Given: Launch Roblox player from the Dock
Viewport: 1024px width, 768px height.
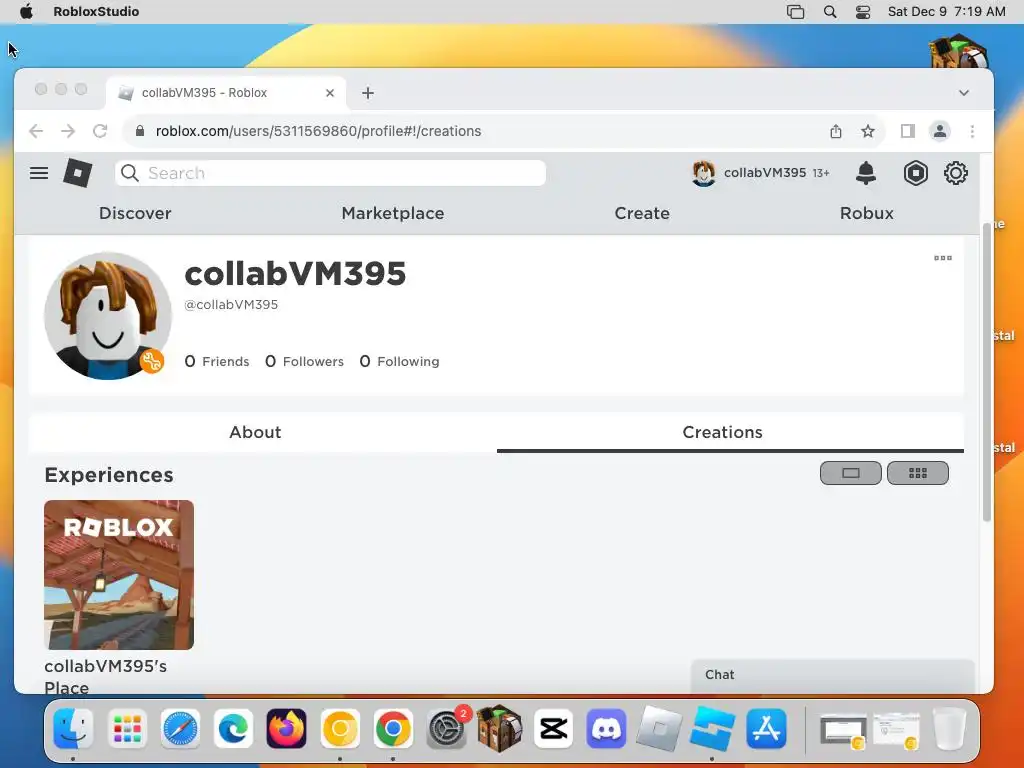Looking at the screenshot, I should coord(660,729).
